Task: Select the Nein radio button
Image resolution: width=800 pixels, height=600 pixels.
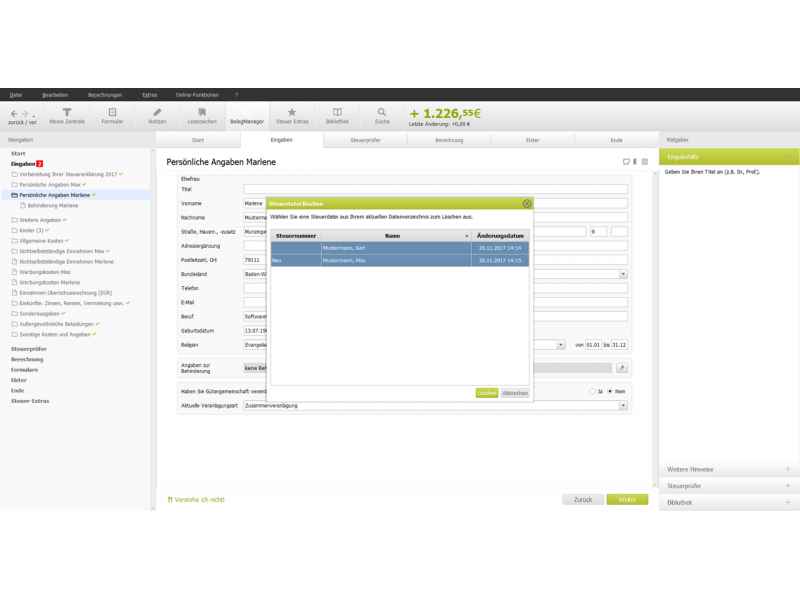Action: pos(611,391)
